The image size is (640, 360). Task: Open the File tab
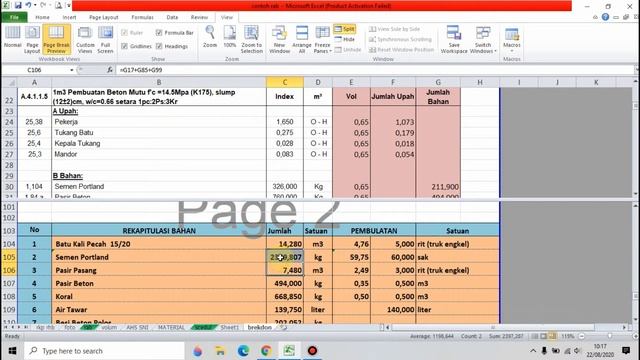(14, 17)
